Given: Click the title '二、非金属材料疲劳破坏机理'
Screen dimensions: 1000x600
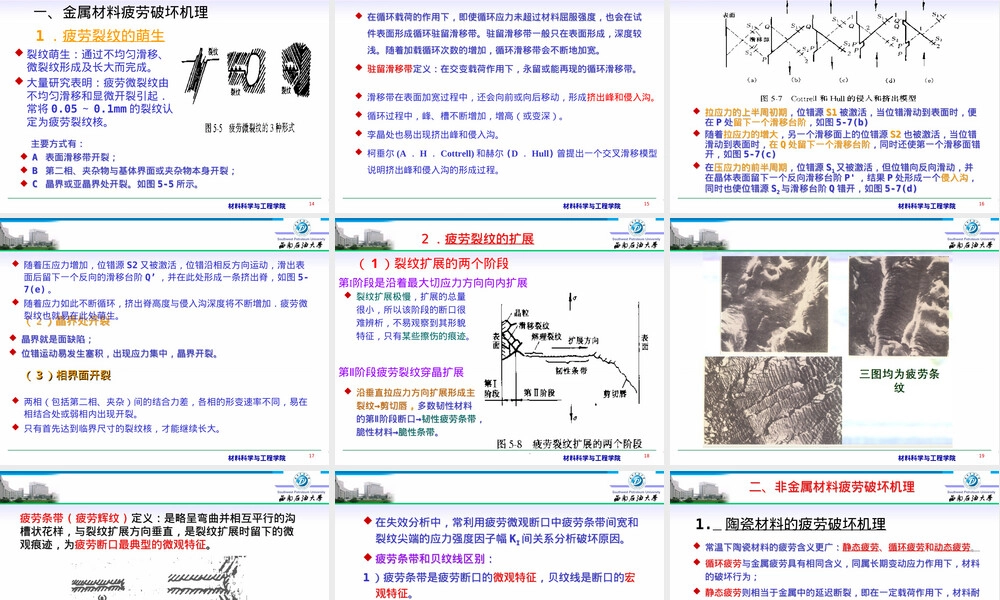Looking at the screenshot, I should (x=832, y=487).
